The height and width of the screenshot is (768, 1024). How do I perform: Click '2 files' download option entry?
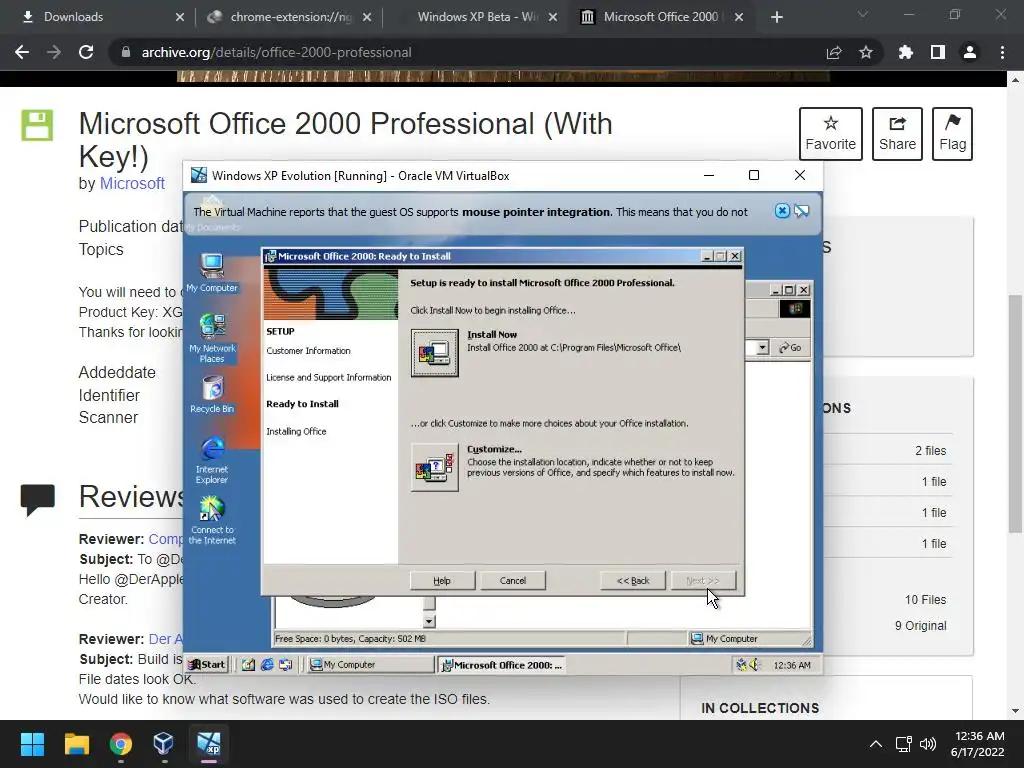coord(931,451)
